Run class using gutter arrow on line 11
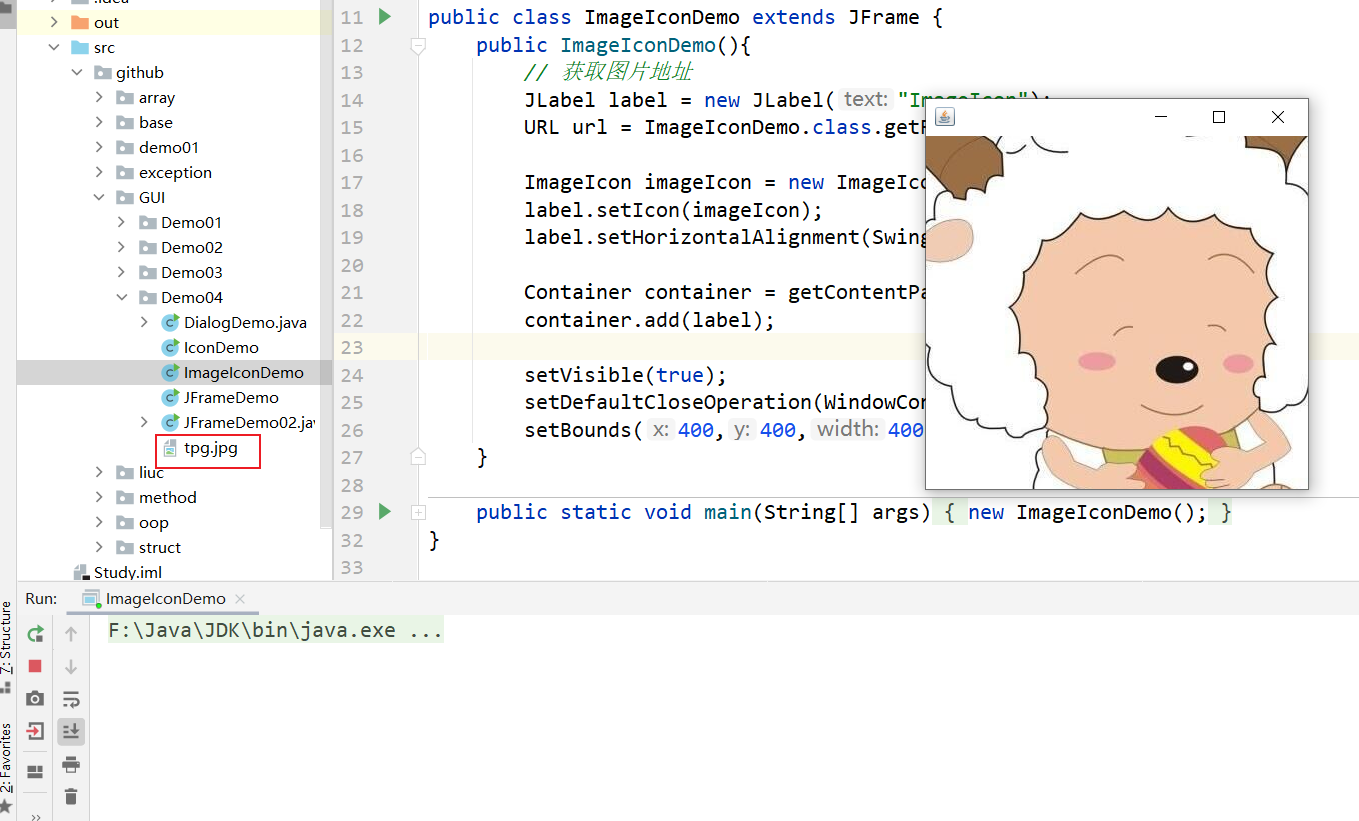The width and height of the screenshot is (1359, 821). [x=385, y=17]
